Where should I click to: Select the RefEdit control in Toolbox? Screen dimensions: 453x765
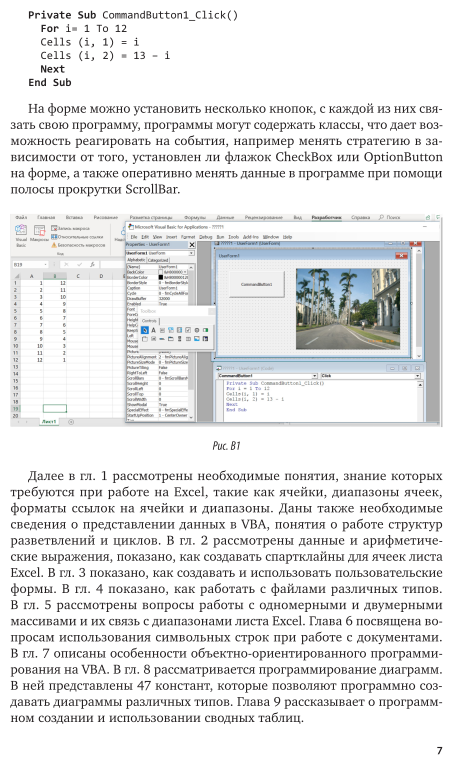coord(206,339)
